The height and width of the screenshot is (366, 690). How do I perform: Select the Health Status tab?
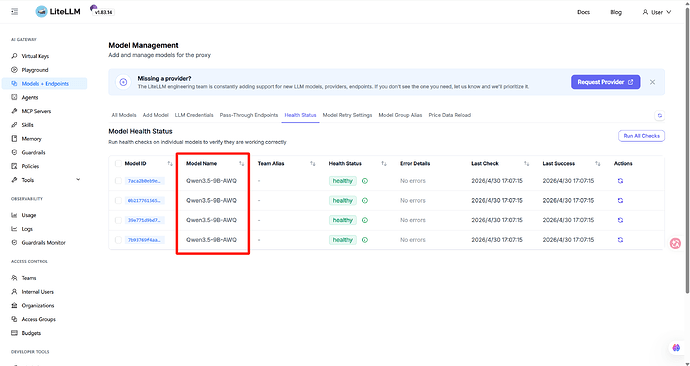point(301,115)
